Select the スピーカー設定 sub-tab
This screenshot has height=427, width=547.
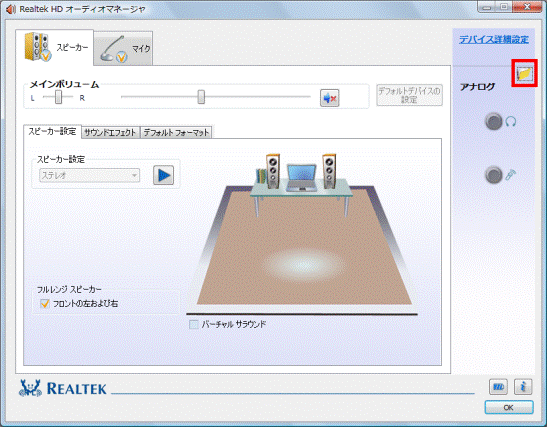coord(52,132)
